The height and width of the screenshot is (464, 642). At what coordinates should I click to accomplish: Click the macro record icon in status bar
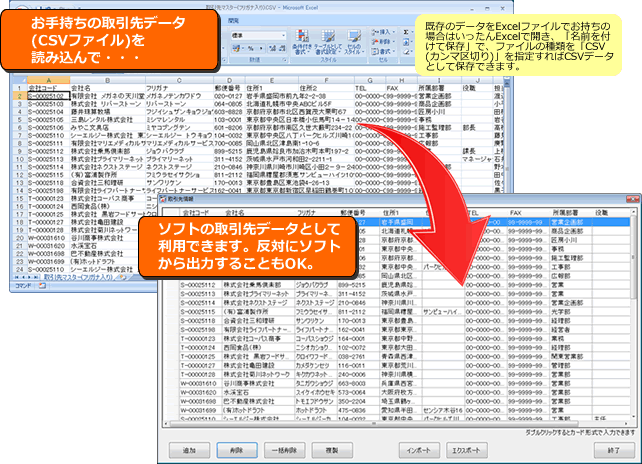coord(42,286)
